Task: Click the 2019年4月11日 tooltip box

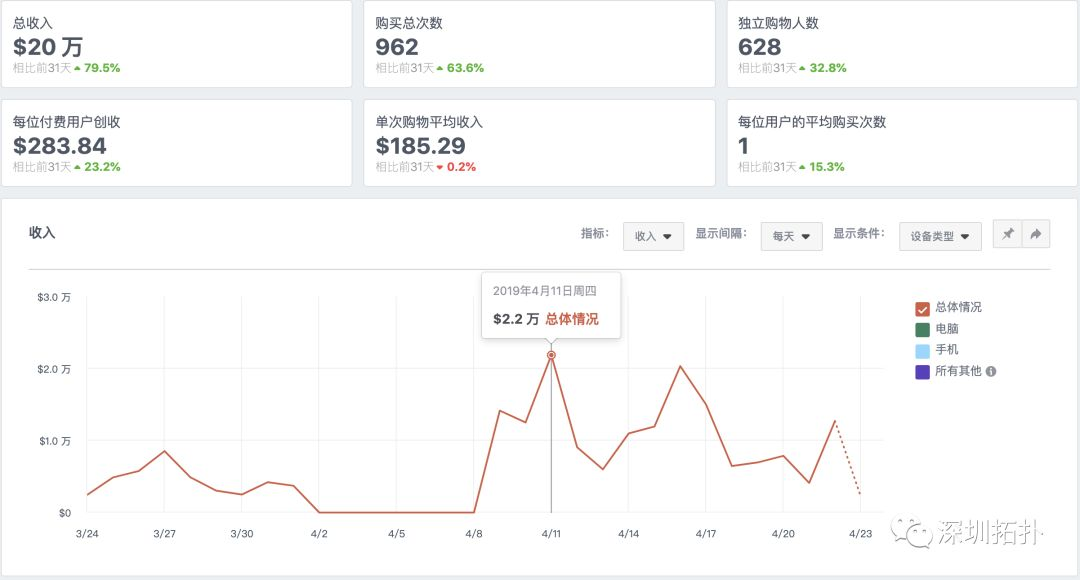Action: click(x=550, y=305)
